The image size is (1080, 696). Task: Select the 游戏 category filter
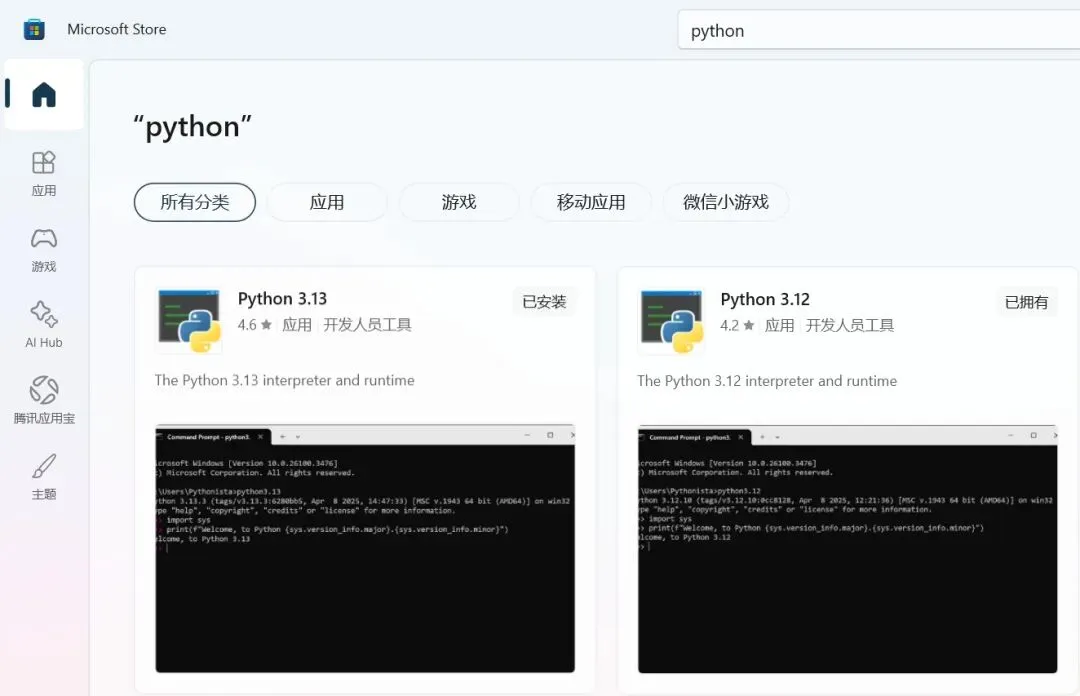tap(459, 202)
